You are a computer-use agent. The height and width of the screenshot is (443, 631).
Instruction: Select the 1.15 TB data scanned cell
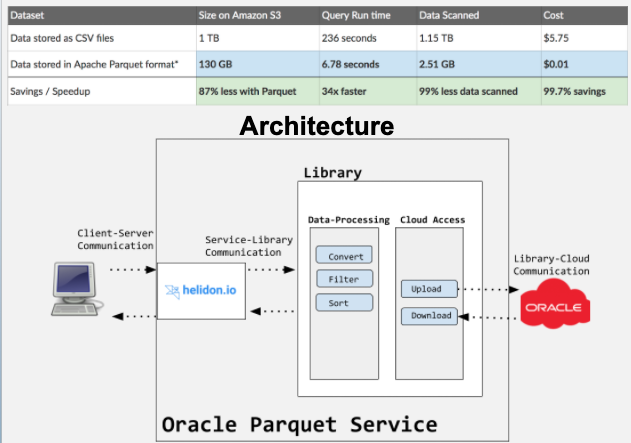pyautogui.click(x=479, y=38)
